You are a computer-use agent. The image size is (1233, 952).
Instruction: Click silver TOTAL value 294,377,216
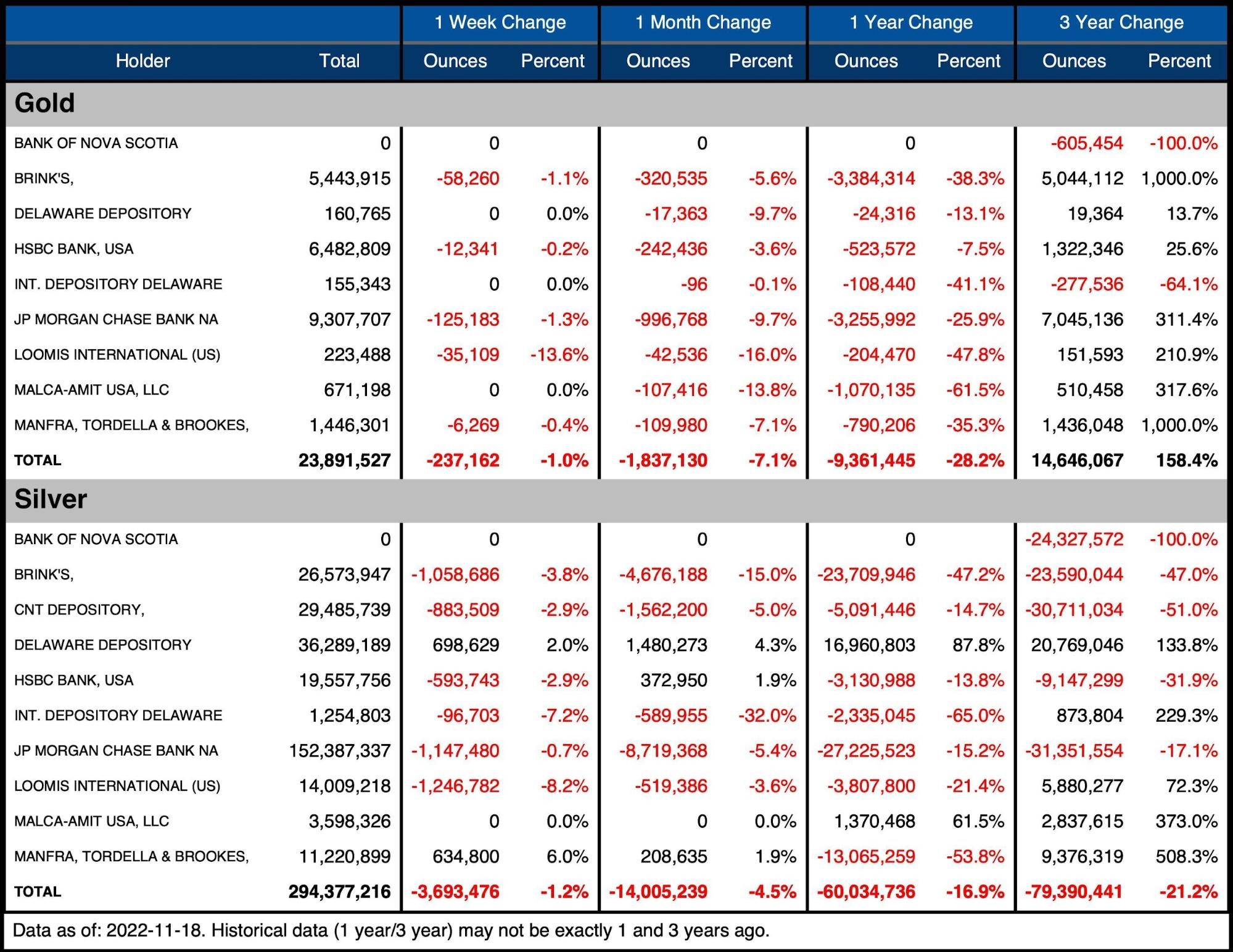(x=339, y=892)
